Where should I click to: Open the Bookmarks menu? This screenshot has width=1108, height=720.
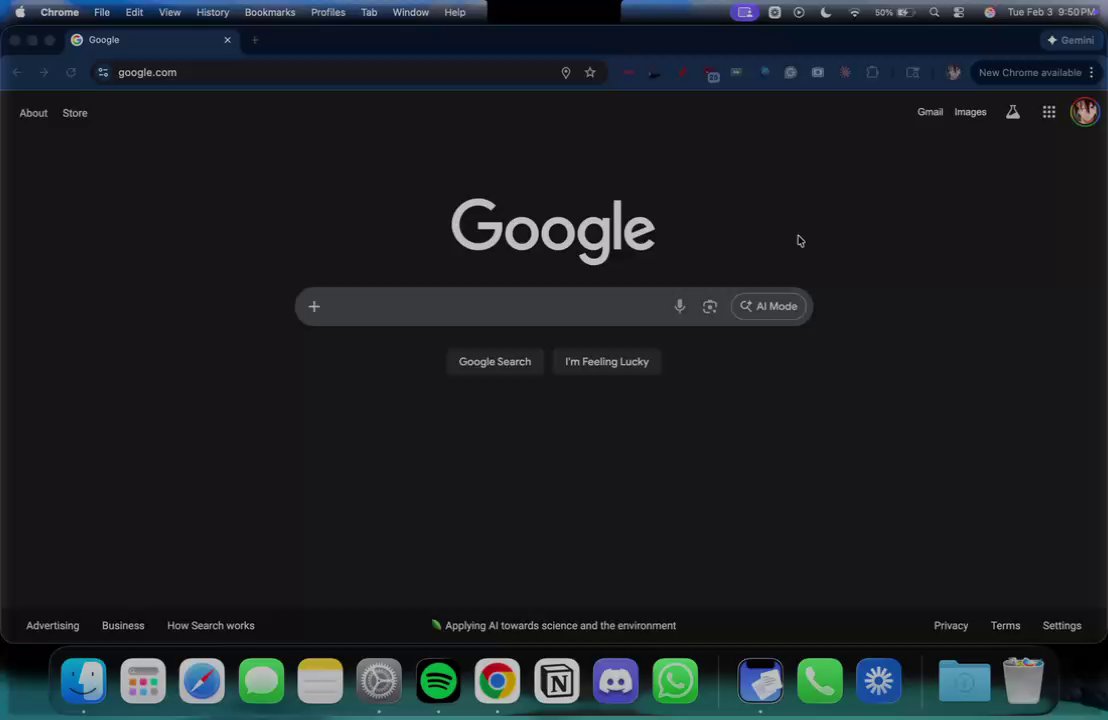pos(270,12)
